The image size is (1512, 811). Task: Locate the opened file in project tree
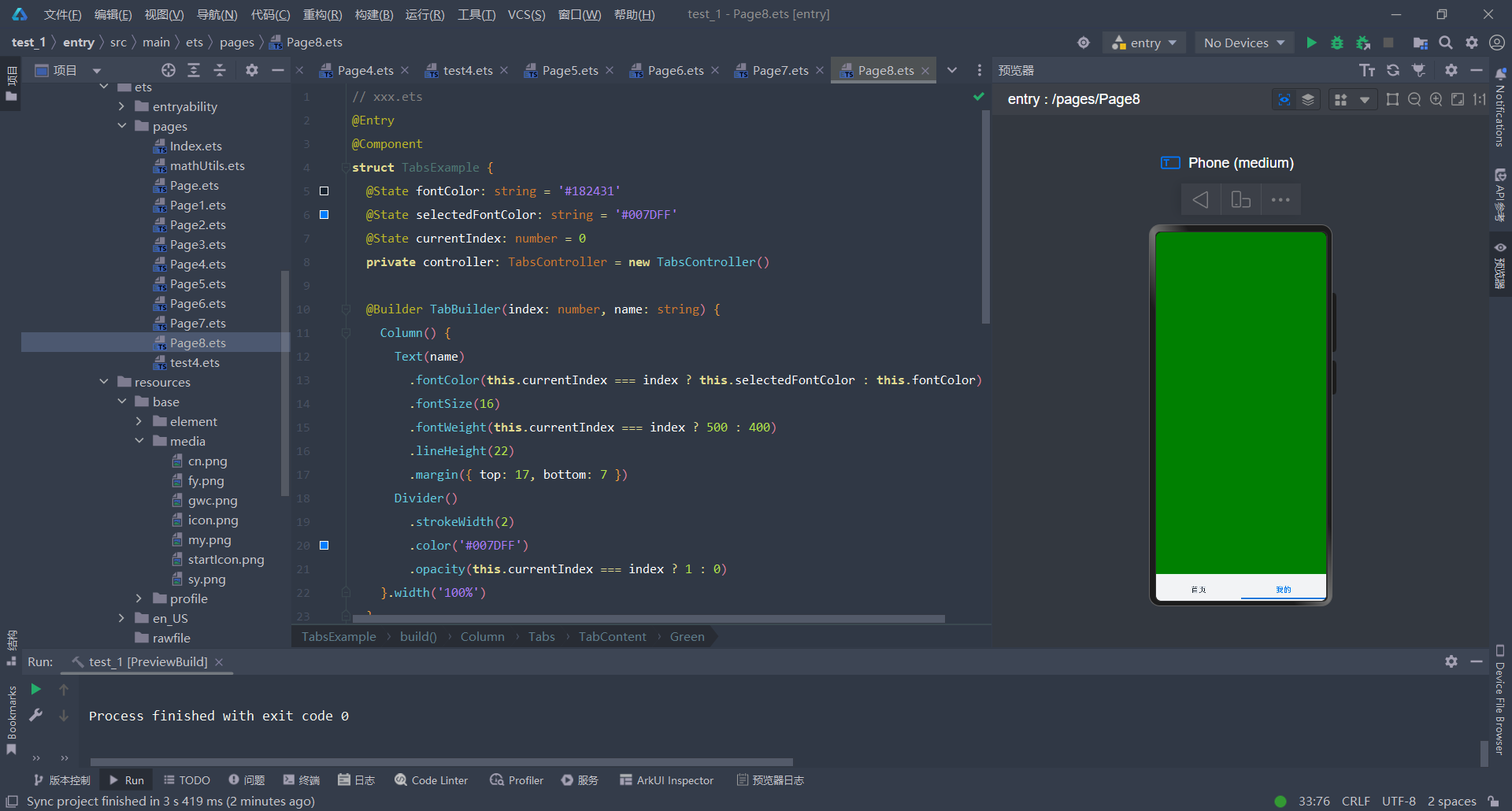168,70
